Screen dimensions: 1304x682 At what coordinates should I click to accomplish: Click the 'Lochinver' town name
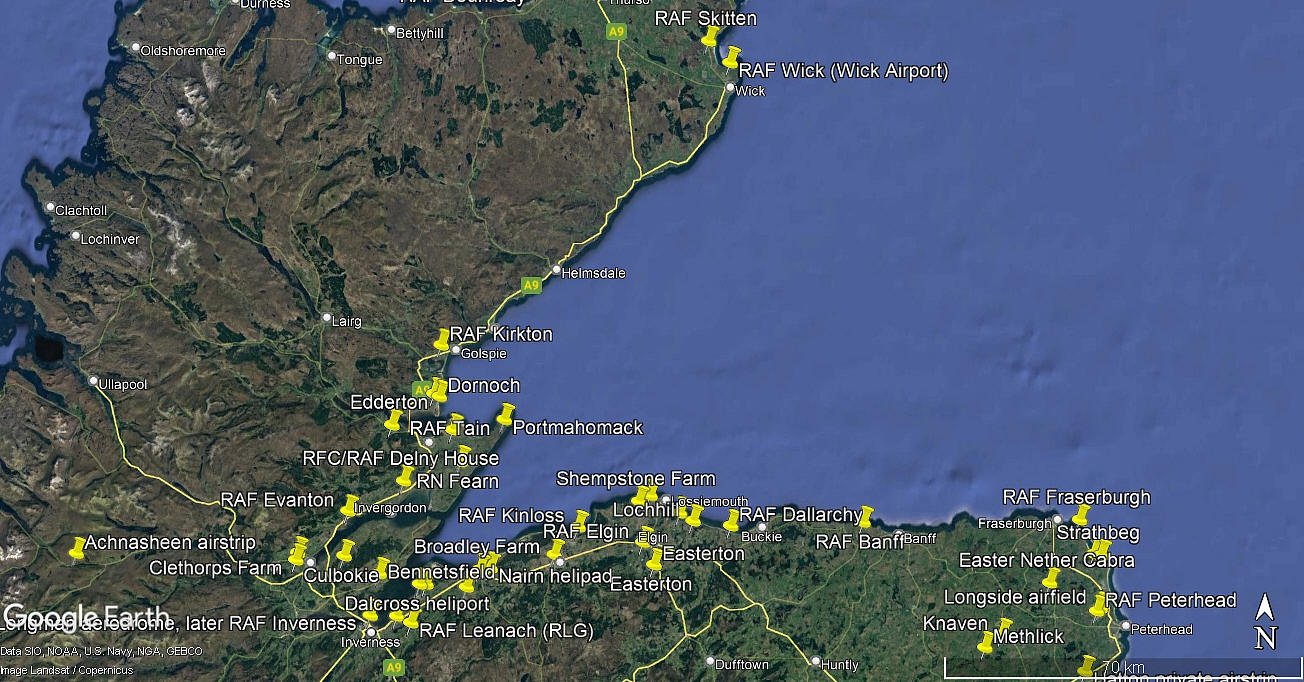point(112,239)
